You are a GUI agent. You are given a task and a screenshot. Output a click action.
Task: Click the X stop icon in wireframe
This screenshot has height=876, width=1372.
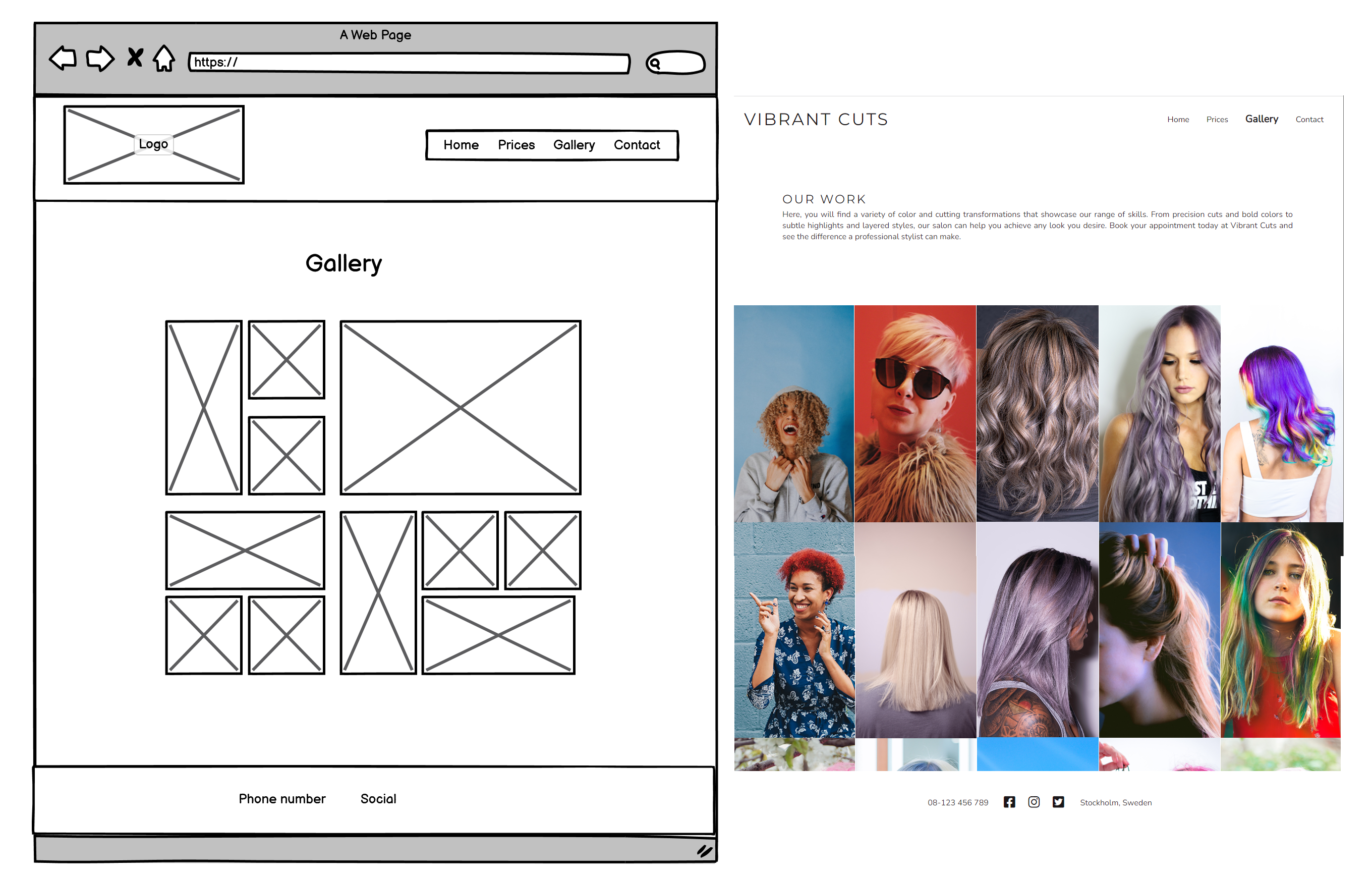point(135,58)
